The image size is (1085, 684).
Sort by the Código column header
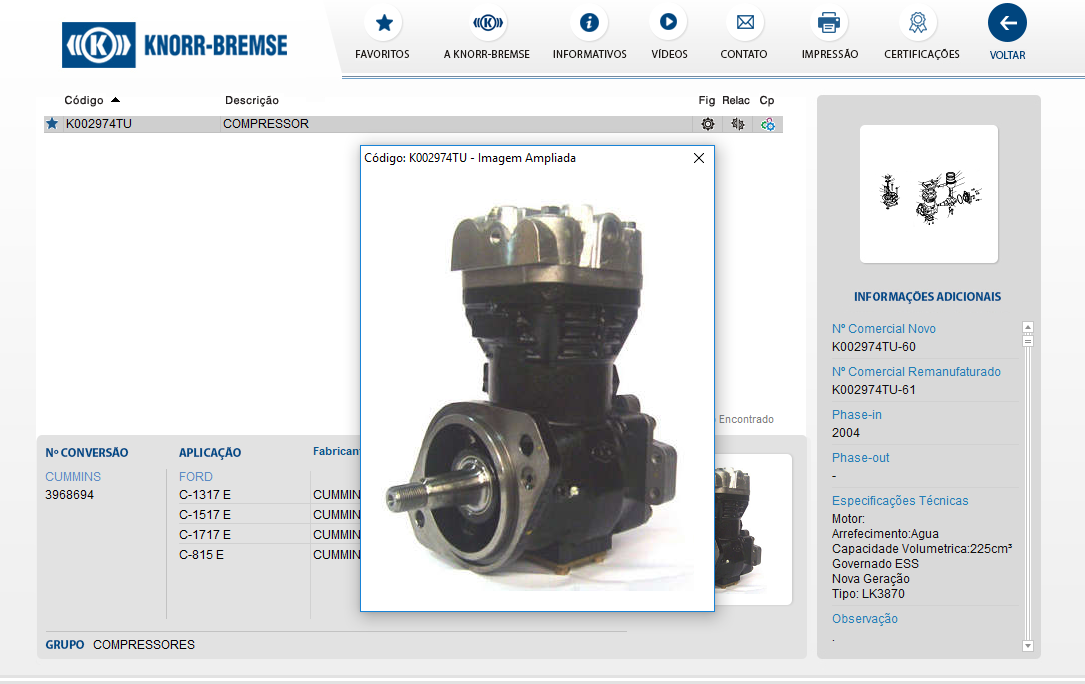pyautogui.click(x=84, y=100)
